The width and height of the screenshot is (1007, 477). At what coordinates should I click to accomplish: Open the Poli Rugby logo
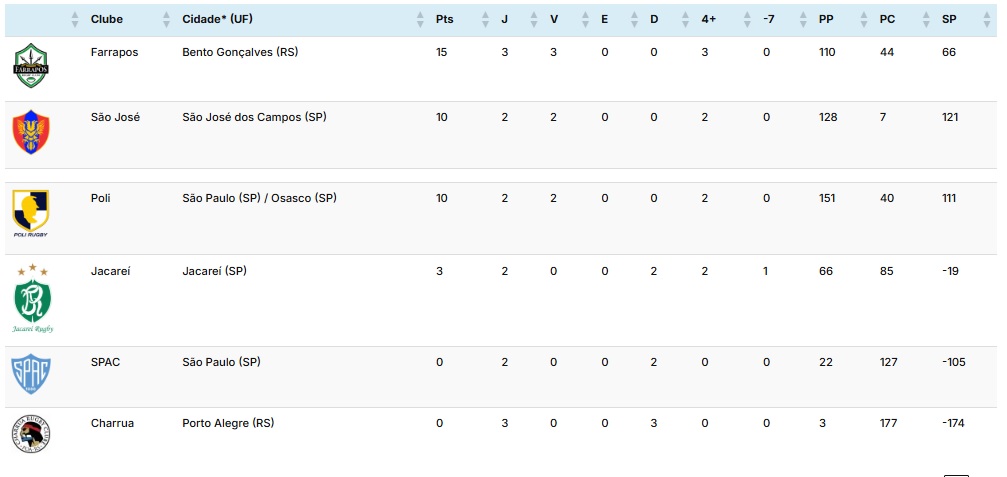[31, 213]
